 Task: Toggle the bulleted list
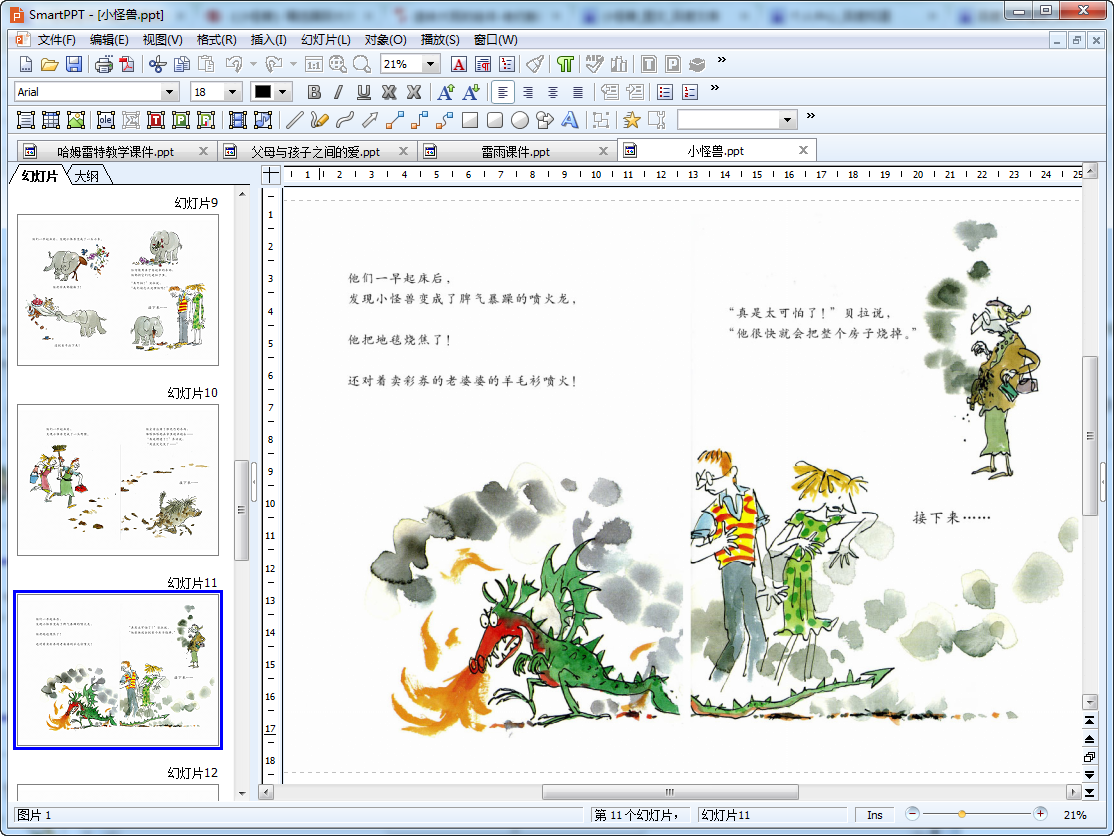[665, 92]
